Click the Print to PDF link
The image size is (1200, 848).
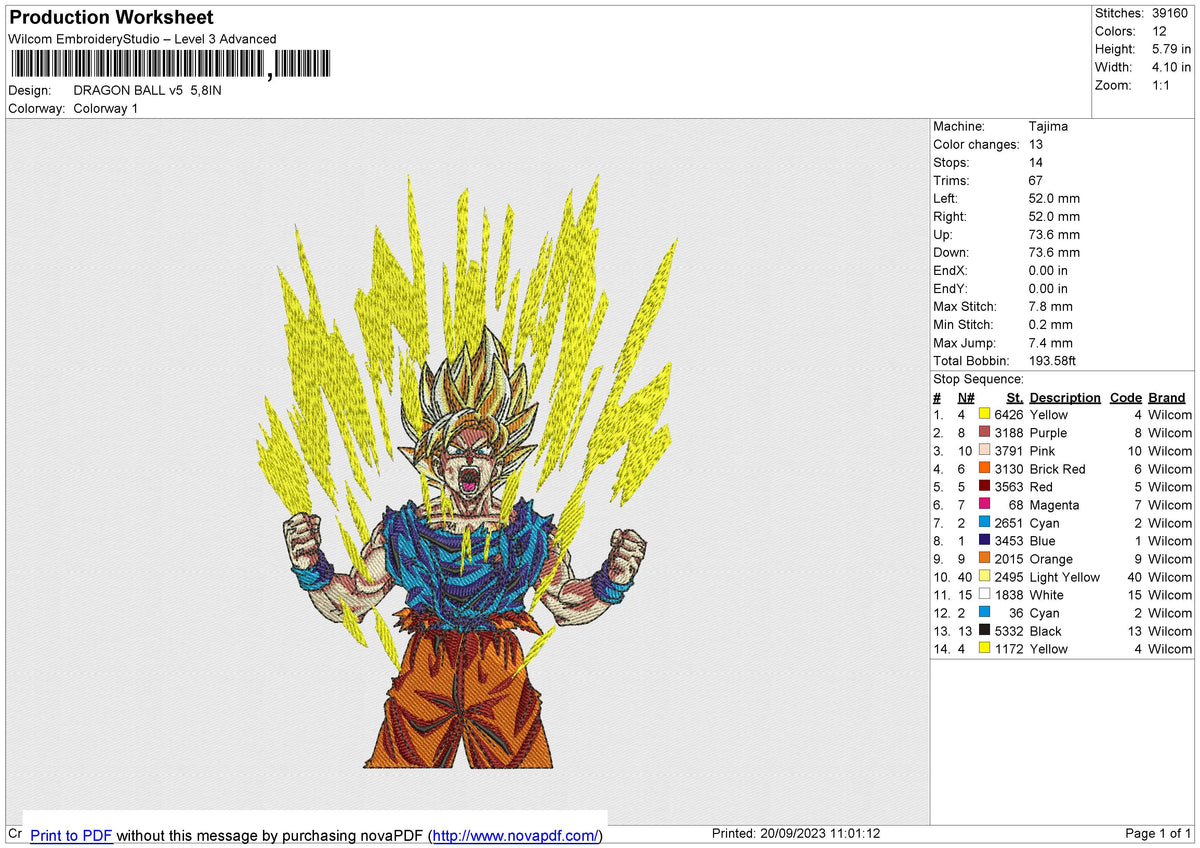point(71,835)
